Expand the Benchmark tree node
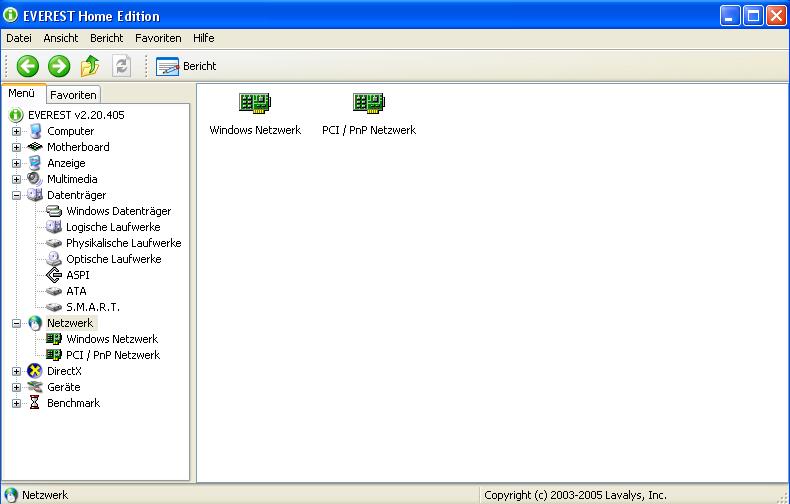790x504 pixels. (16, 403)
